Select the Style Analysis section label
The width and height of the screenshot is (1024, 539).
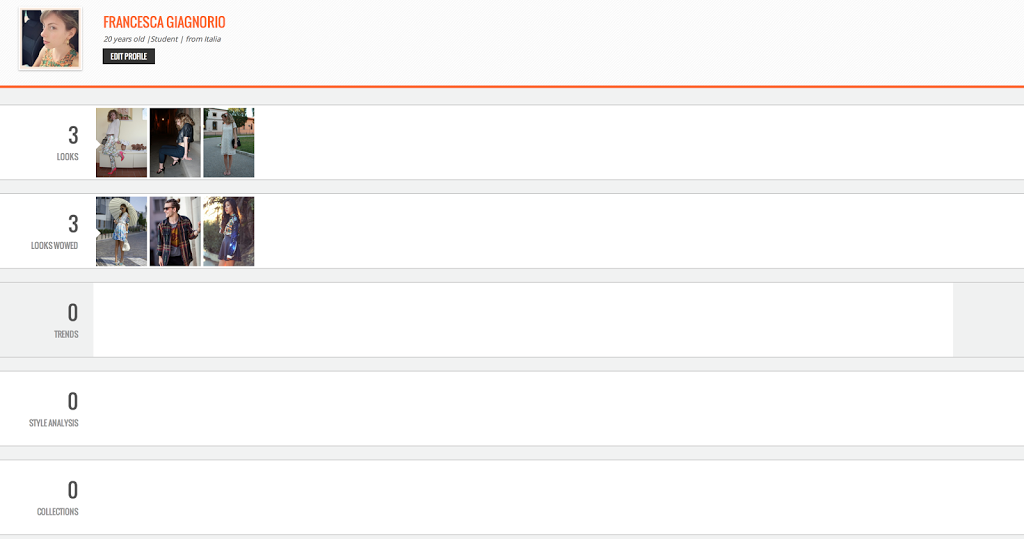coord(54,423)
